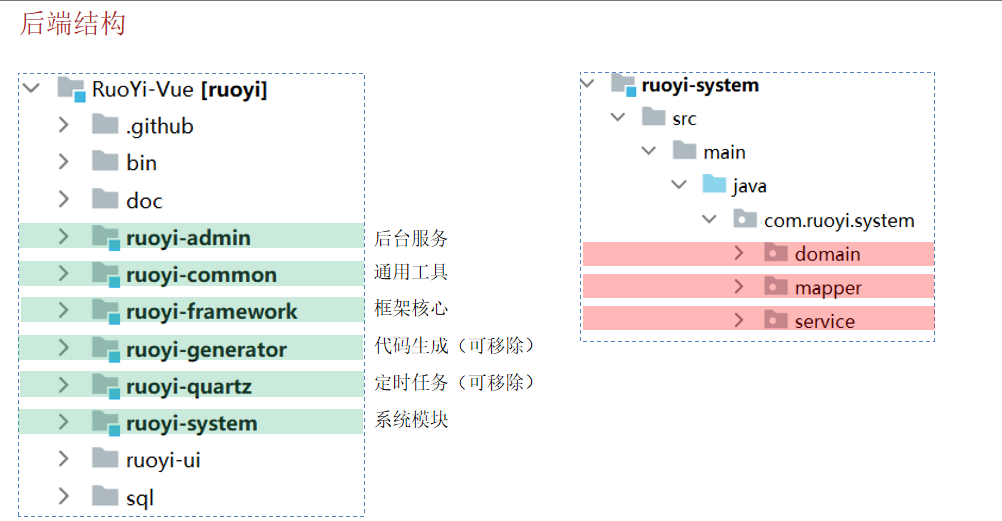Click the '后端结构' heading
The width and height of the screenshot is (1002, 521).
coord(72,24)
